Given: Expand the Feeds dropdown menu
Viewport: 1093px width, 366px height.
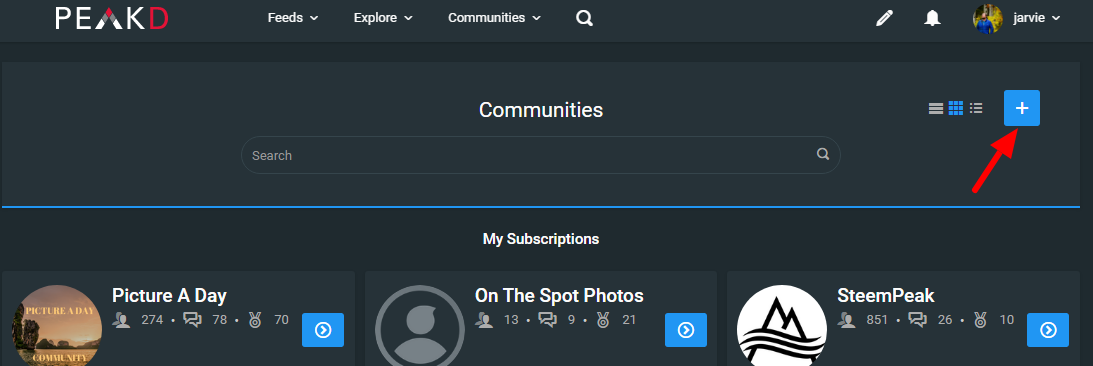Looking at the screenshot, I should [x=293, y=18].
